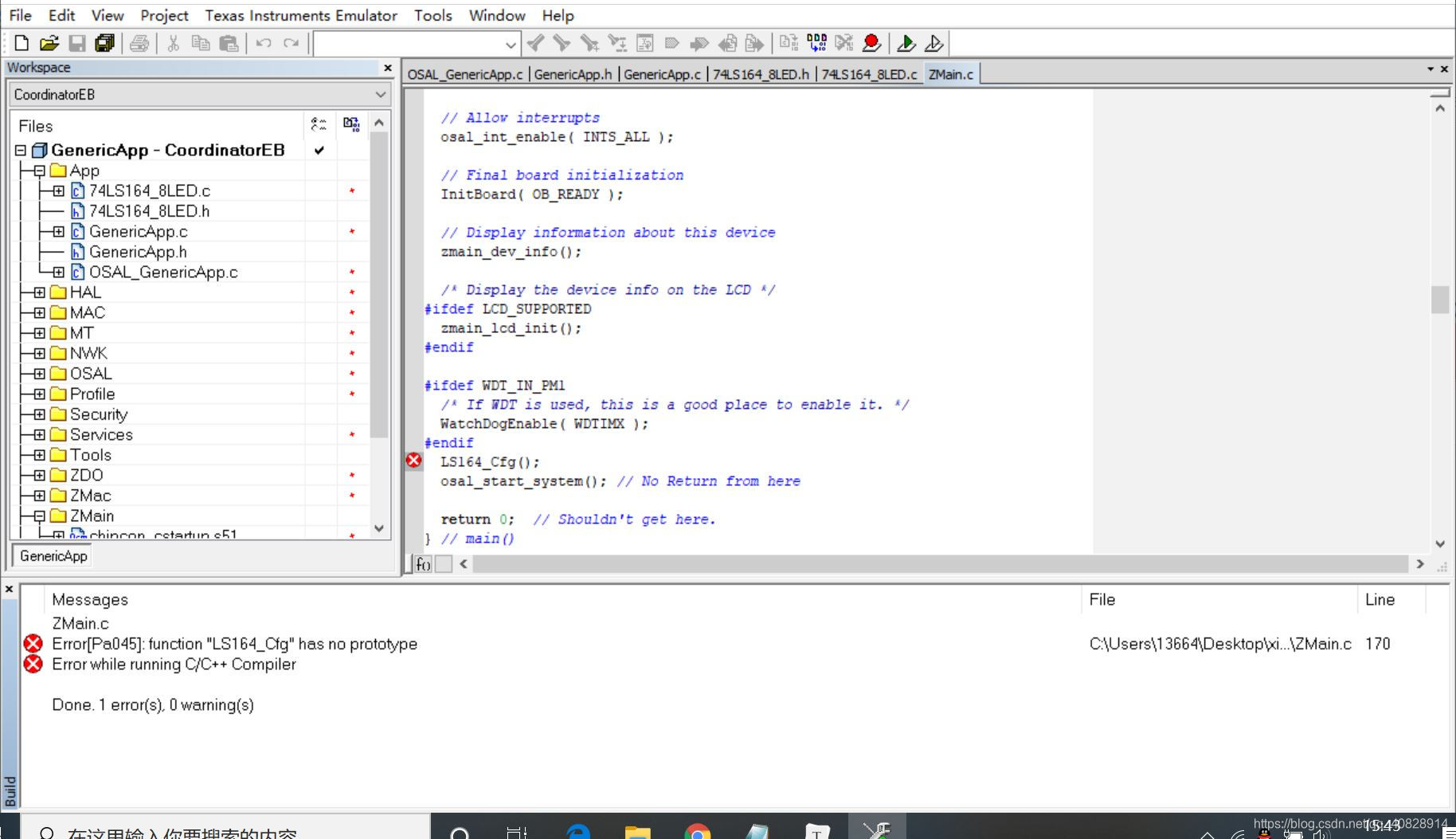The width and height of the screenshot is (1456, 839).
Task: Expand the 74LS164_8LED.c file node
Action: pyautogui.click(x=59, y=190)
